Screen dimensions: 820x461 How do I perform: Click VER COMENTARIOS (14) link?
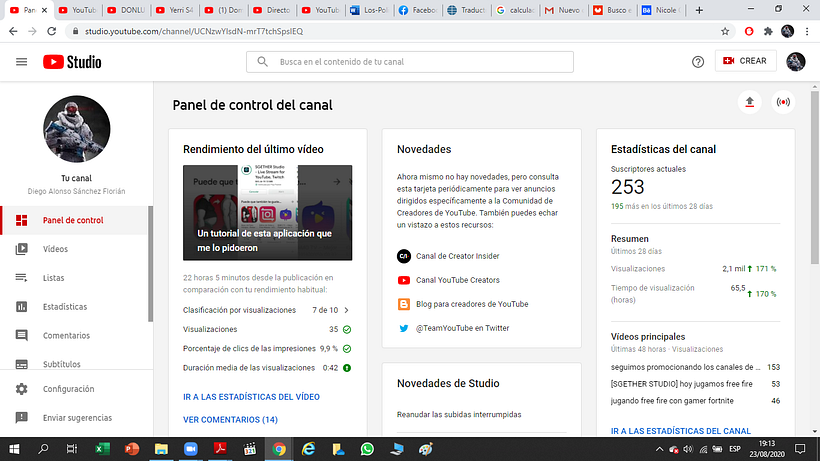[230, 420]
